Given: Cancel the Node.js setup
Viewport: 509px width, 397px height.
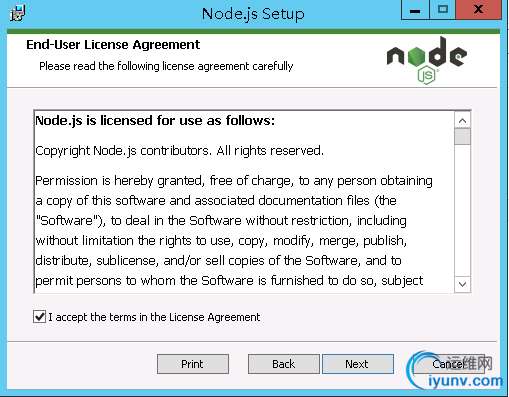Looking at the screenshot, I should (448, 364).
